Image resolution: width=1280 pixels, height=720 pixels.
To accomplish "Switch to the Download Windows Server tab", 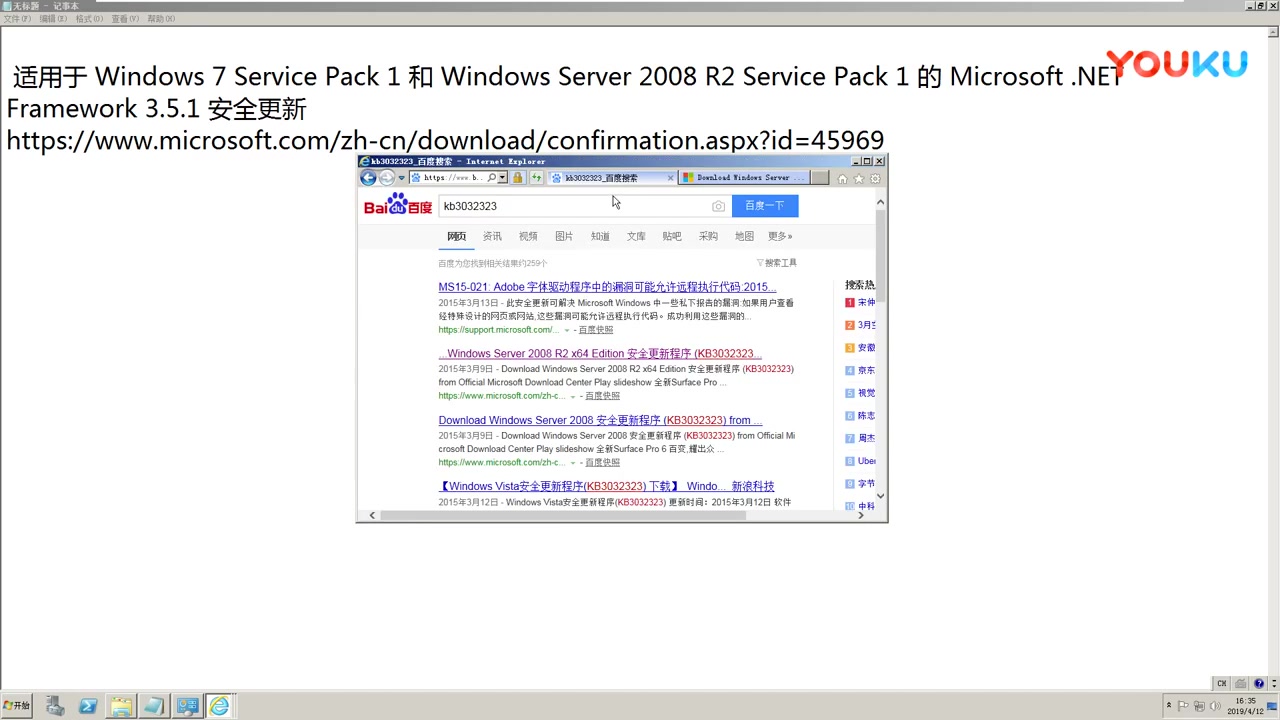I will tap(743, 178).
